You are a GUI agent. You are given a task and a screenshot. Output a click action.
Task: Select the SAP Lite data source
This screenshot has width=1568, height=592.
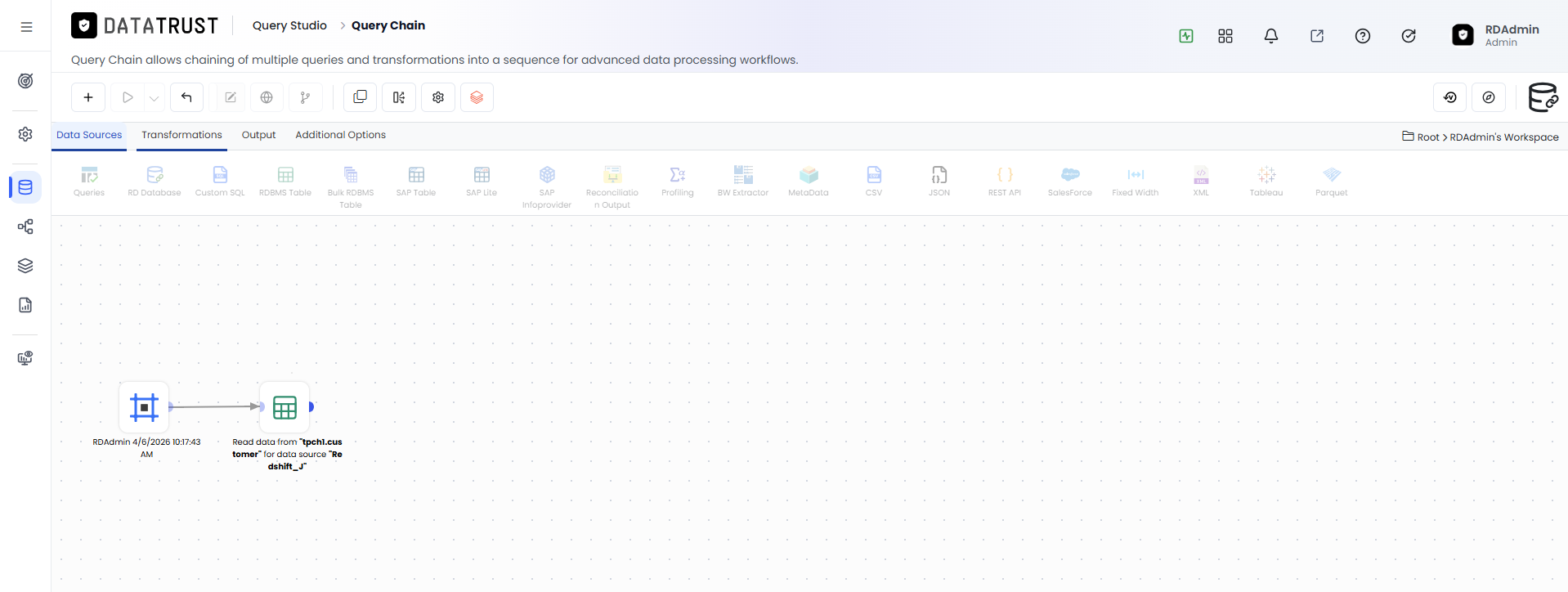(x=482, y=182)
